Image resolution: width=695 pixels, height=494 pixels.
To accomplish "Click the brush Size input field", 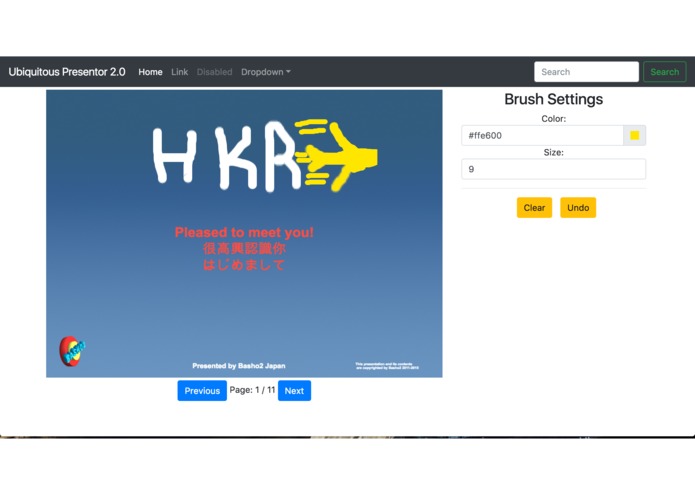I will click(553, 169).
